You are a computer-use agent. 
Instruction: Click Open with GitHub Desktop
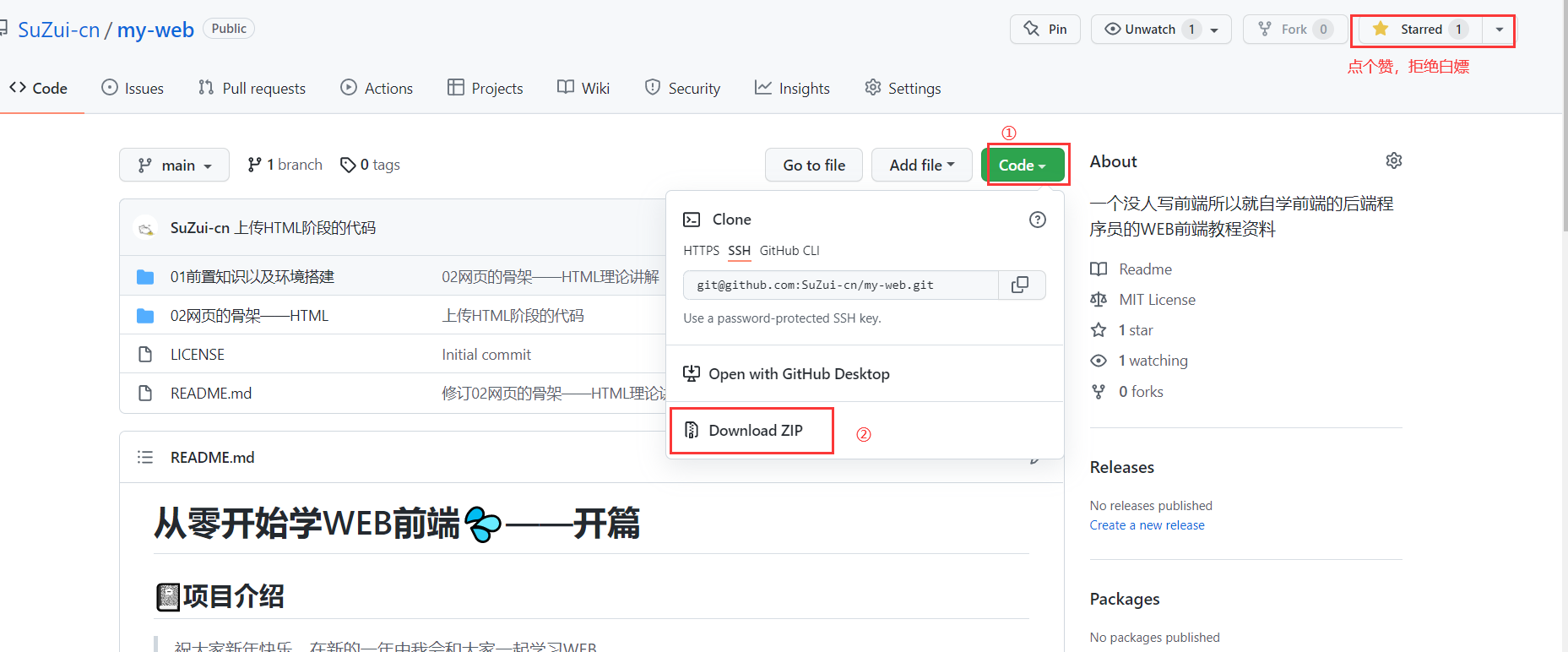pos(786,374)
